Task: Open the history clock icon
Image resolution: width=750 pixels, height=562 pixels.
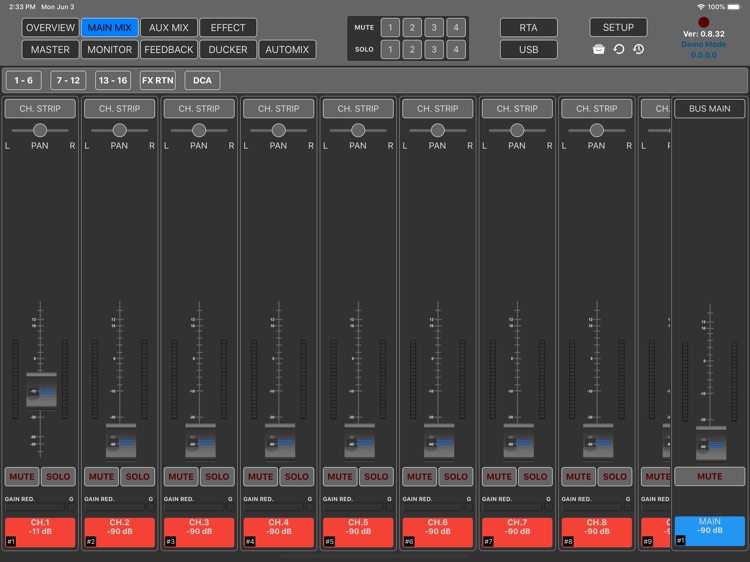Action: tap(638, 49)
